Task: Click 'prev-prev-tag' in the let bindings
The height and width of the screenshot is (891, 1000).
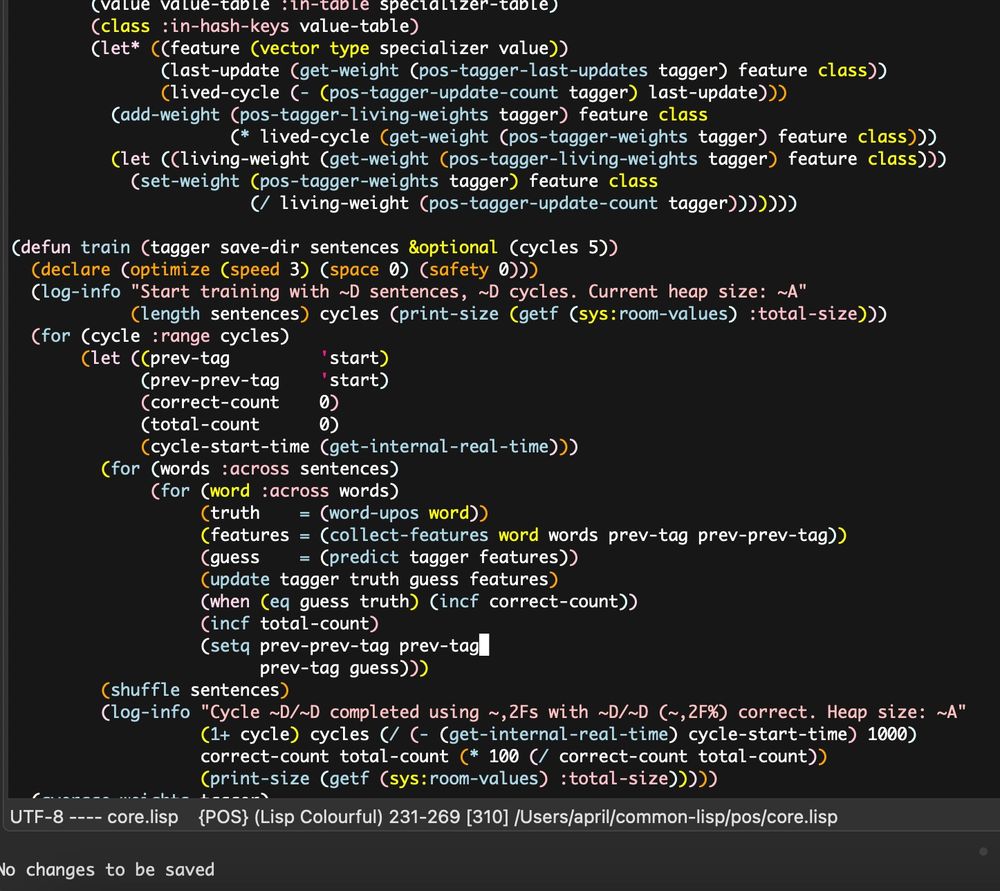Action: (215, 380)
